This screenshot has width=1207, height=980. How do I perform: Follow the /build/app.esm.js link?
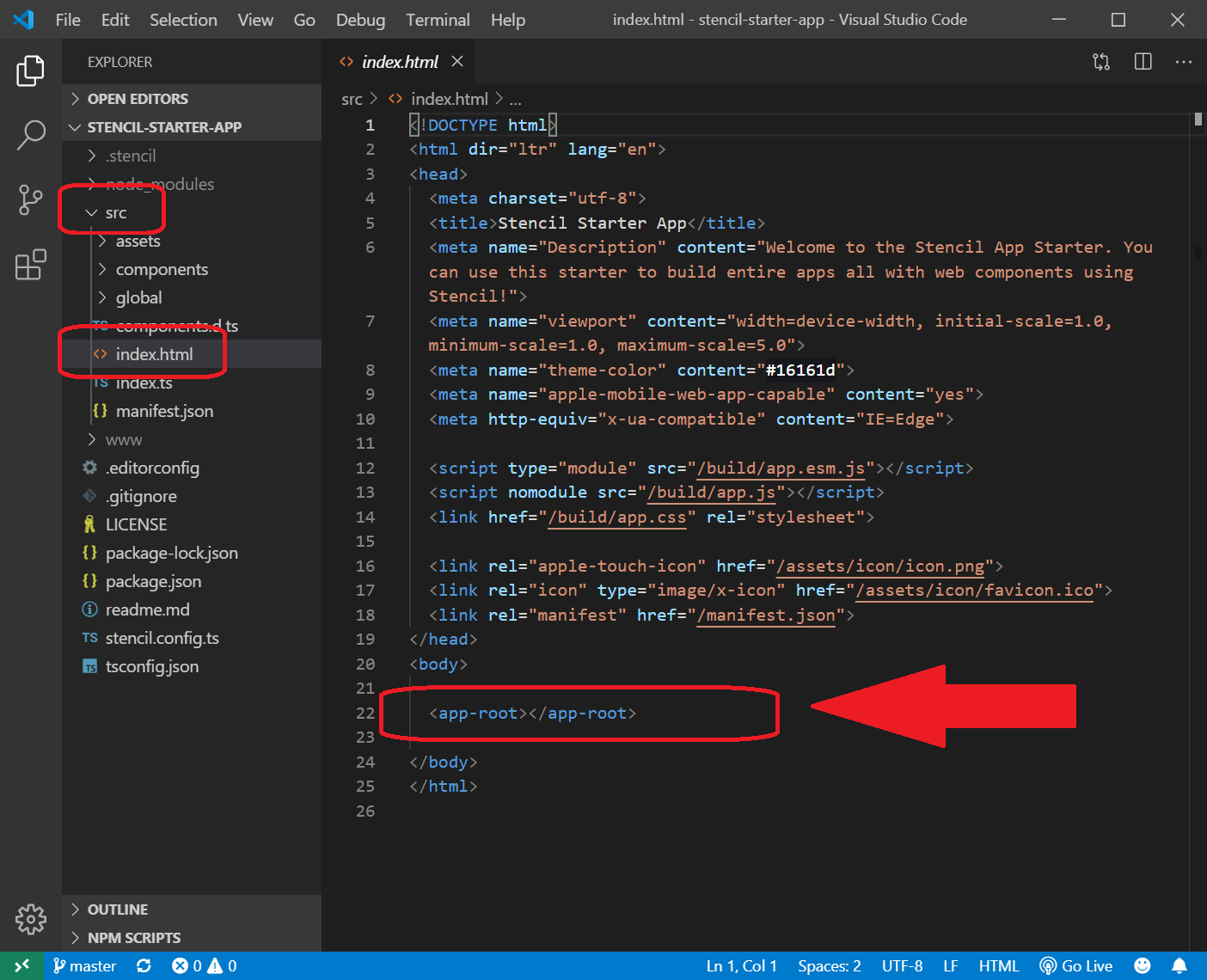pos(781,468)
